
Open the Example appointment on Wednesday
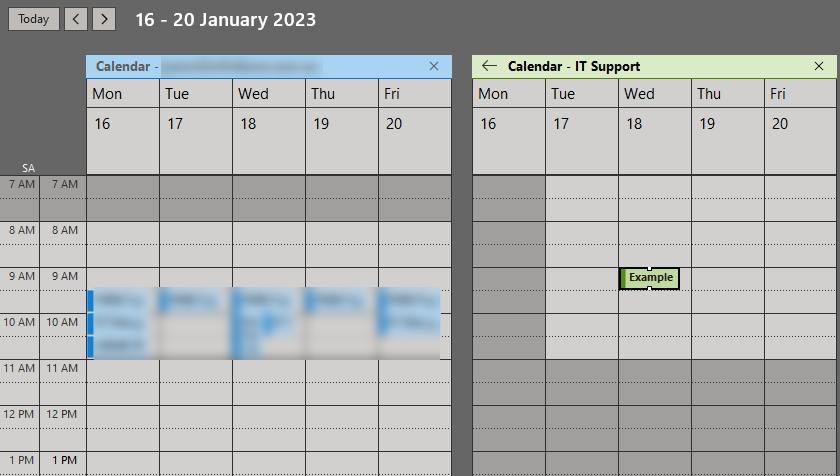[651, 277]
